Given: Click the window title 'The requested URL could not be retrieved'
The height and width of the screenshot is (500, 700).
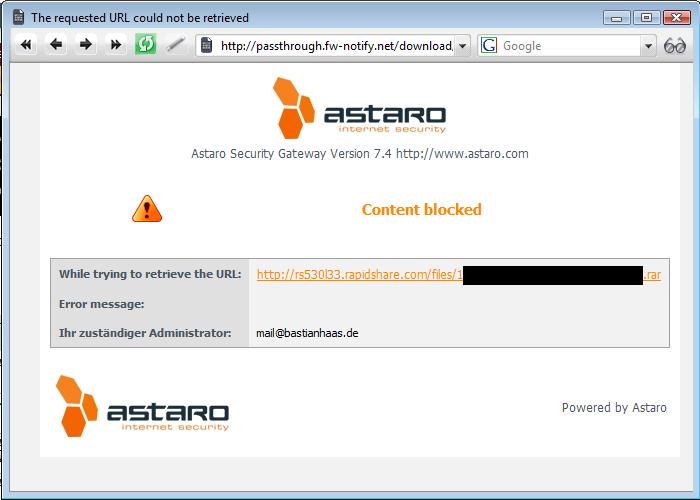Looking at the screenshot, I should pos(140,18).
